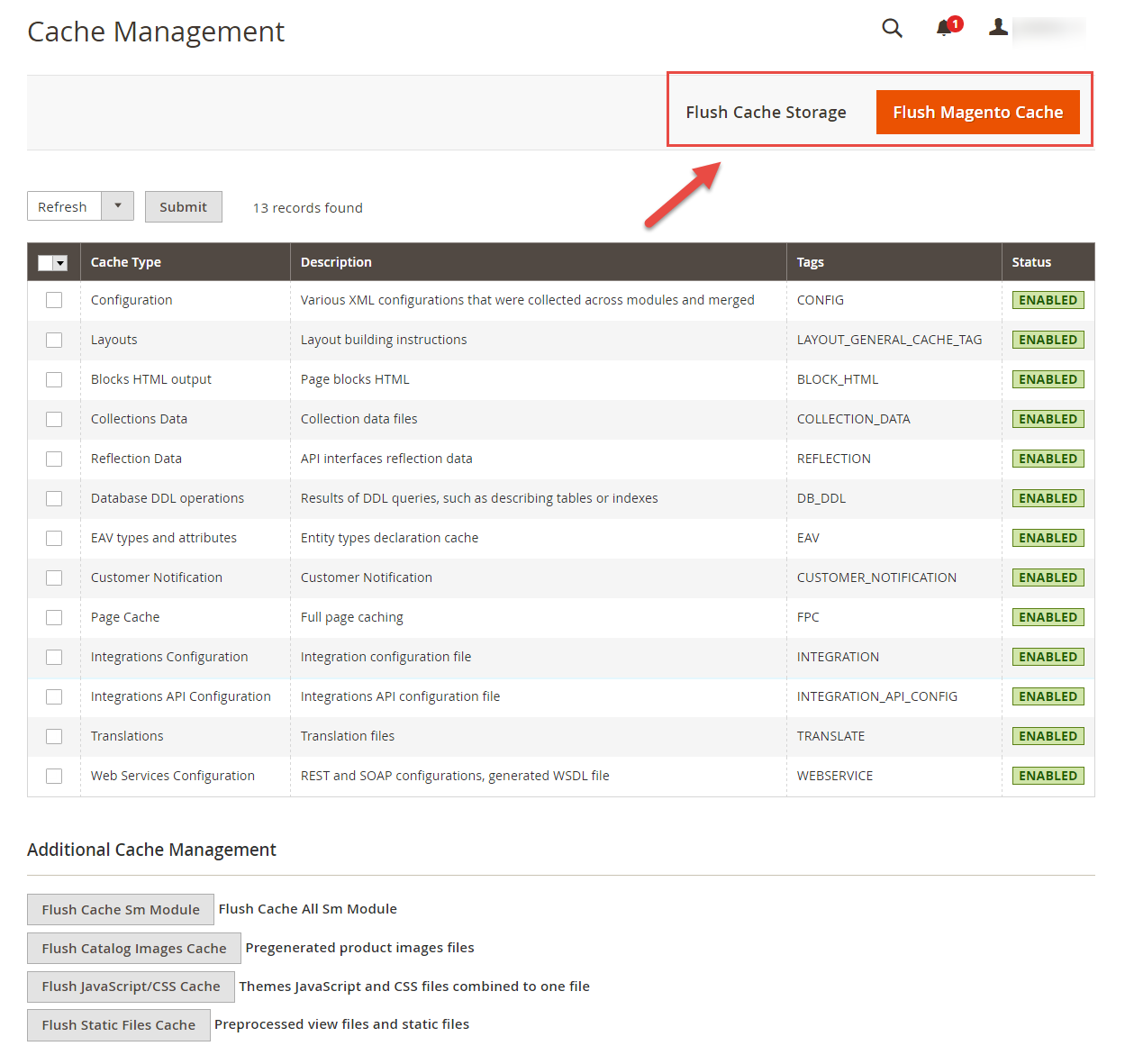
Task: Click the Flush Magento Cache button
Action: 977,112
